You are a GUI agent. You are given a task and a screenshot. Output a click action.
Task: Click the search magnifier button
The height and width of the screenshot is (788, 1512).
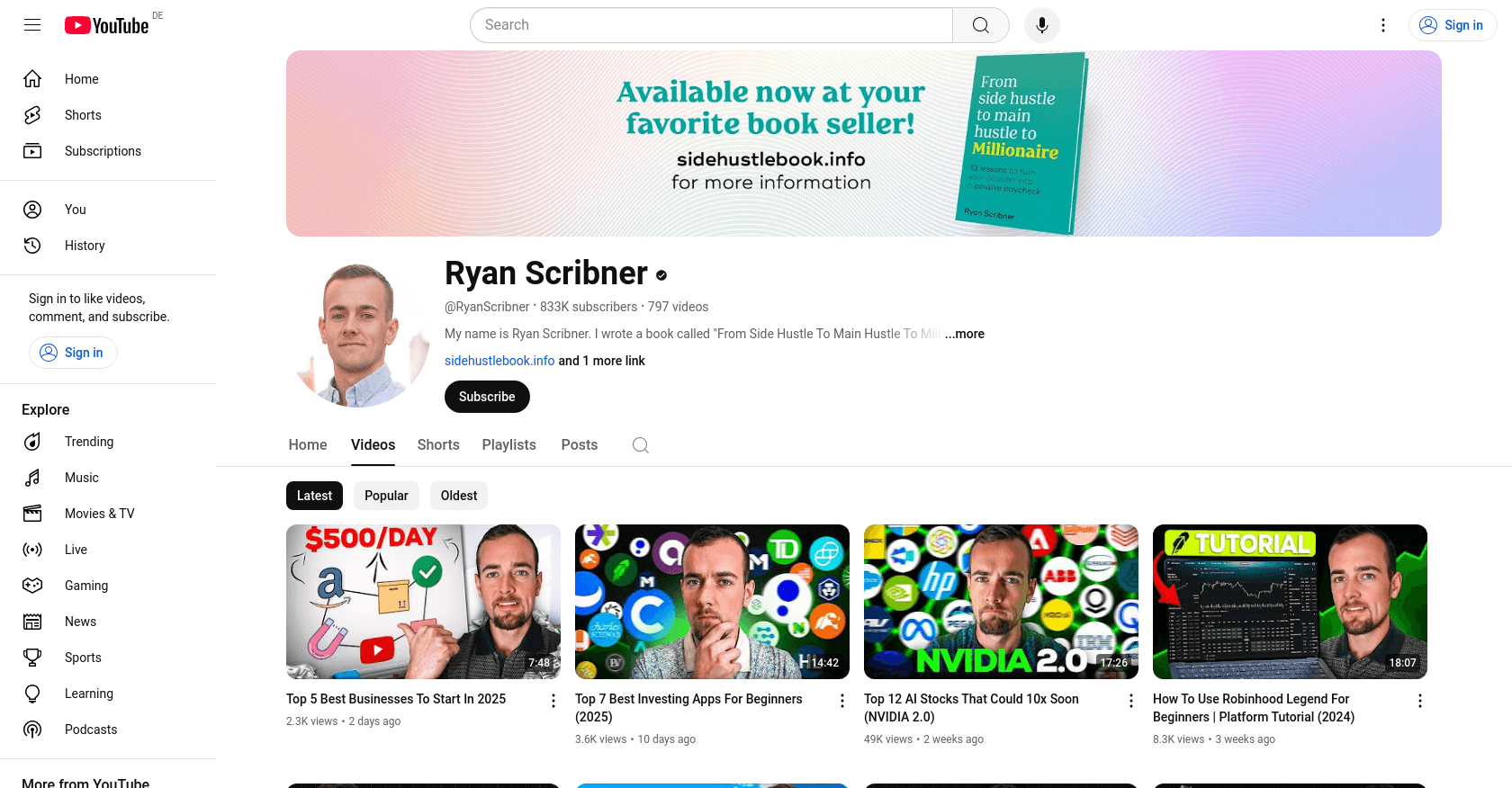[981, 25]
